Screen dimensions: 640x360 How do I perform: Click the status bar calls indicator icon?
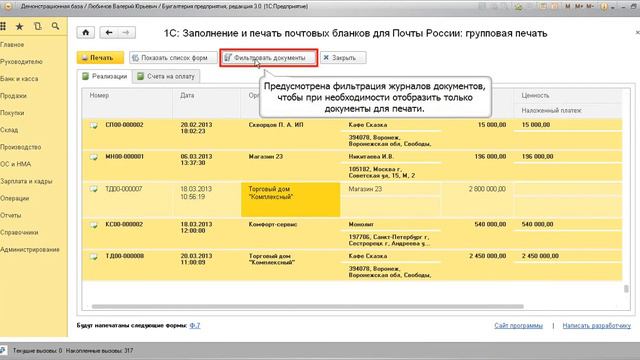pyautogui.click(x=3, y=350)
